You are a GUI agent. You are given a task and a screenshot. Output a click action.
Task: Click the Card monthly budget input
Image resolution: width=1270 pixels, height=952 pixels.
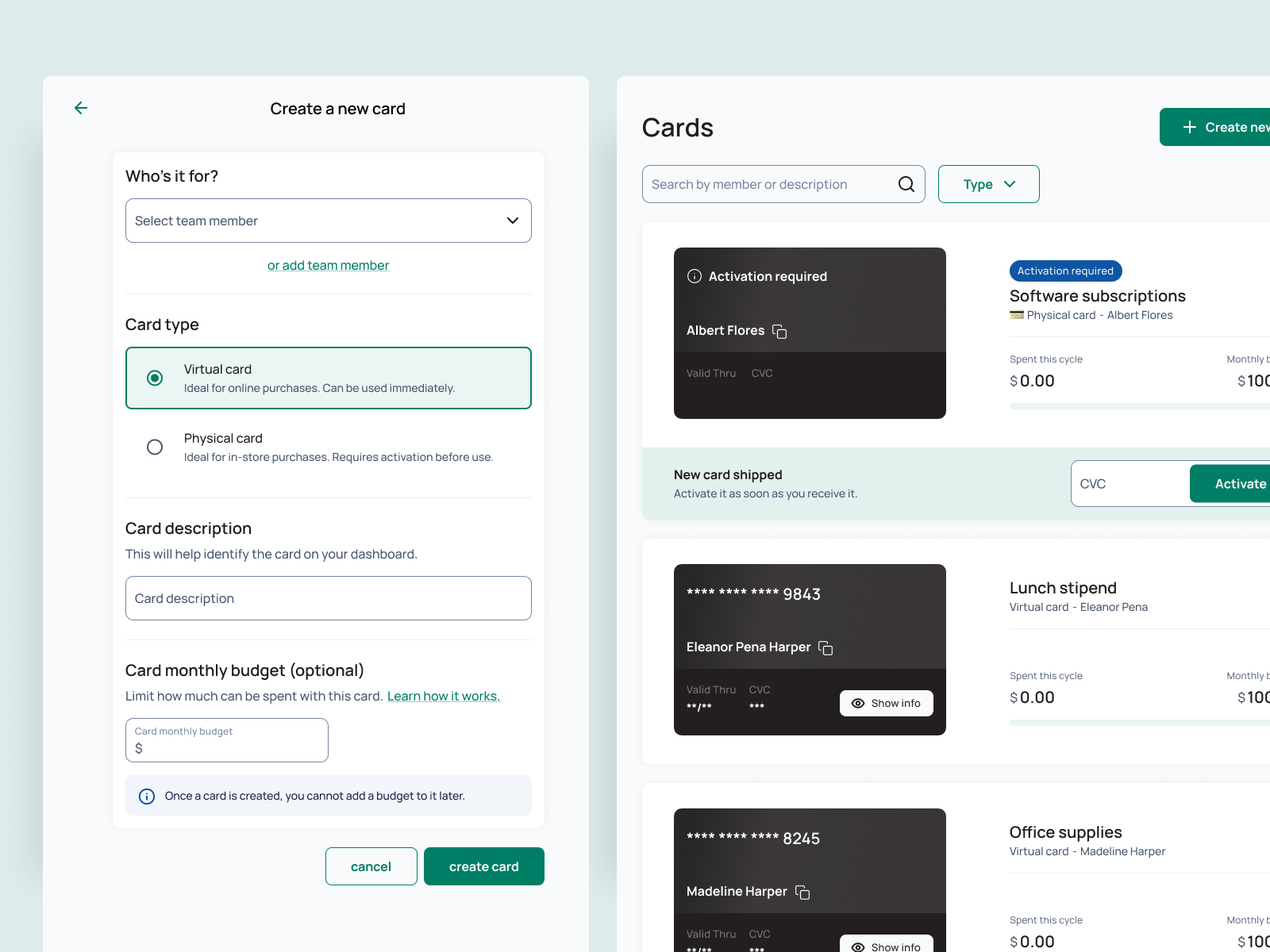click(227, 740)
